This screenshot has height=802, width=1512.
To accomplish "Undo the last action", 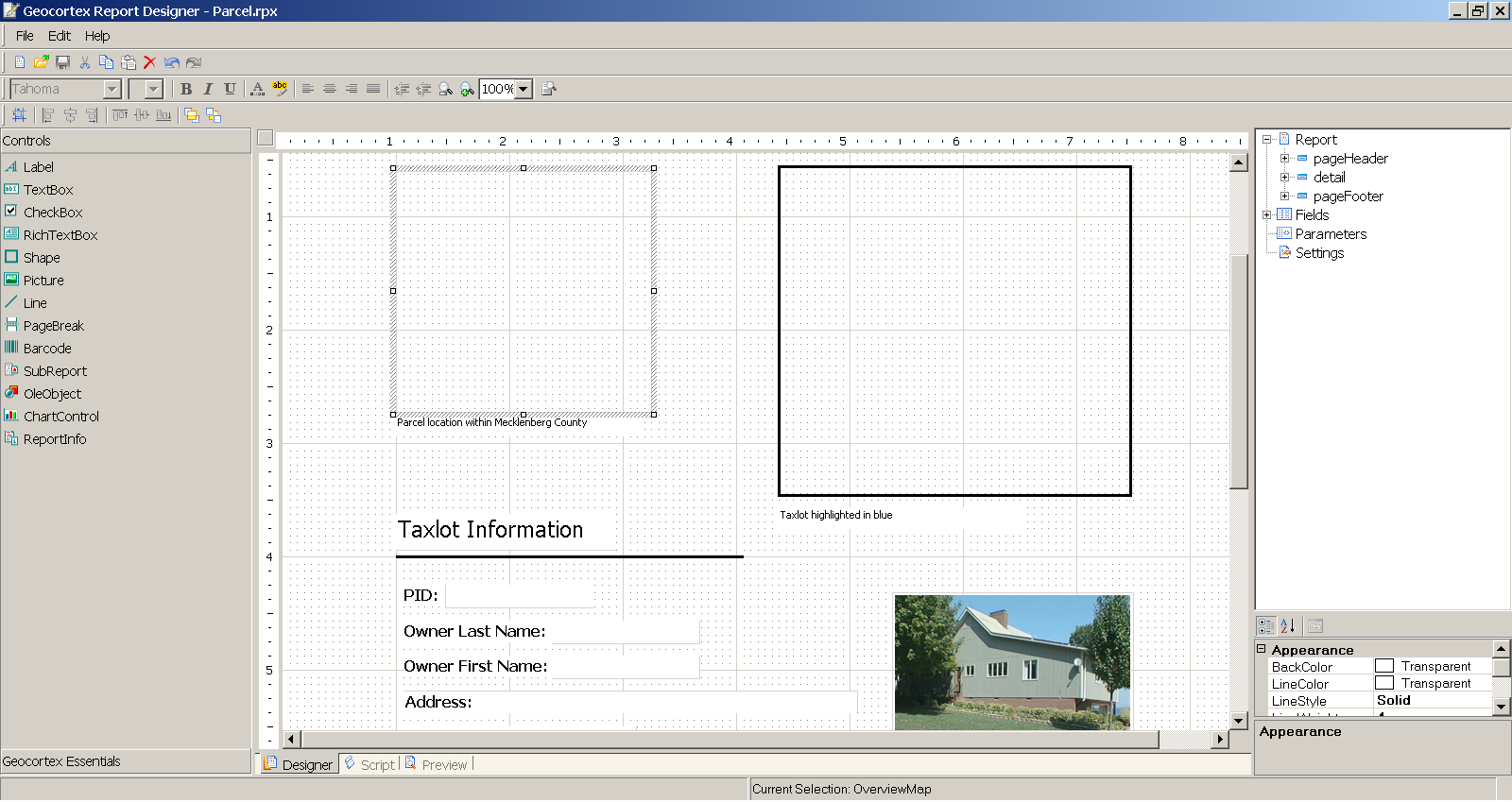I will [x=171, y=62].
